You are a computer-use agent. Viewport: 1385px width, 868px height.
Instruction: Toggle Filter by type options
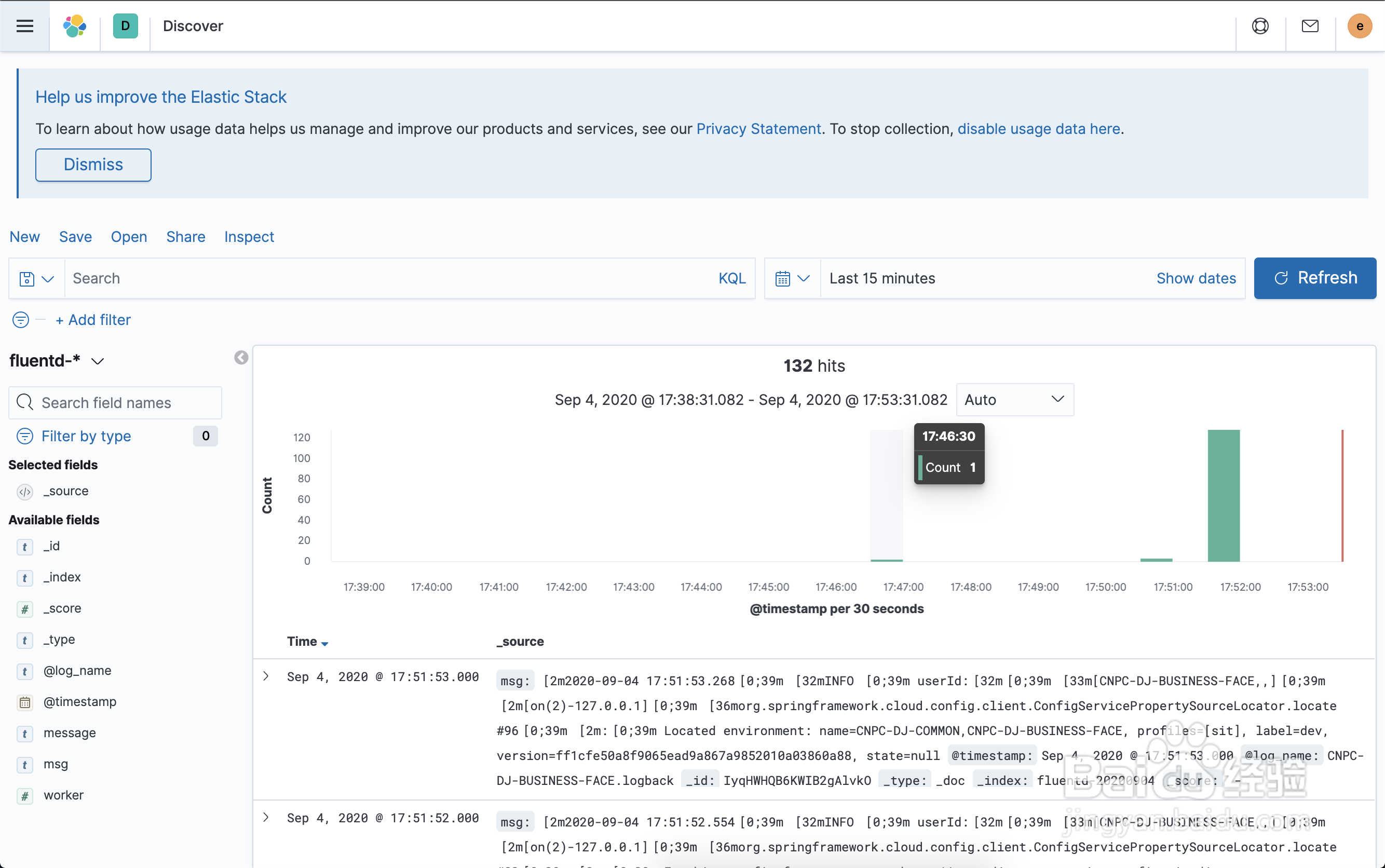pos(86,436)
